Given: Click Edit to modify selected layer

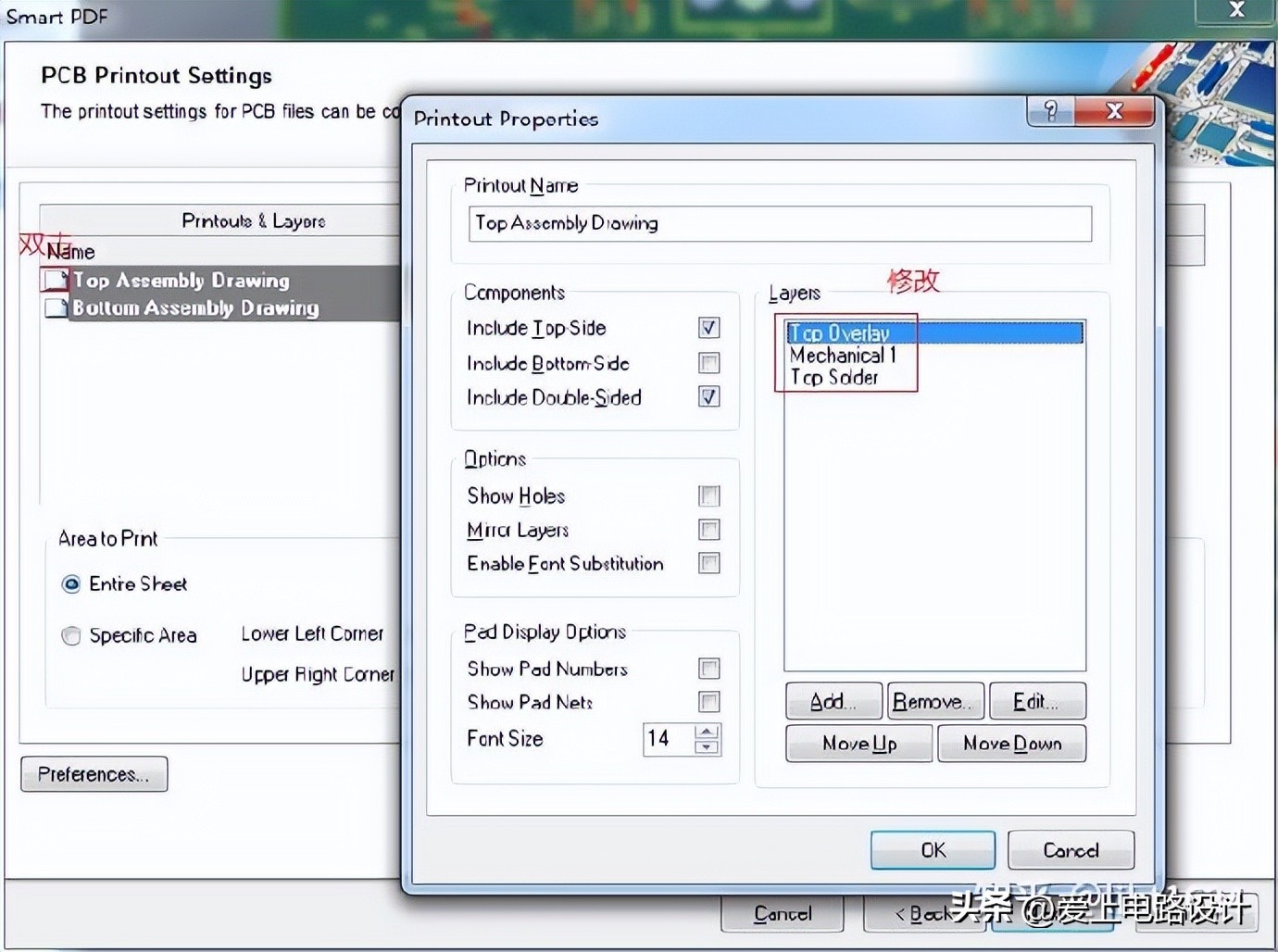Looking at the screenshot, I should tap(1036, 701).
